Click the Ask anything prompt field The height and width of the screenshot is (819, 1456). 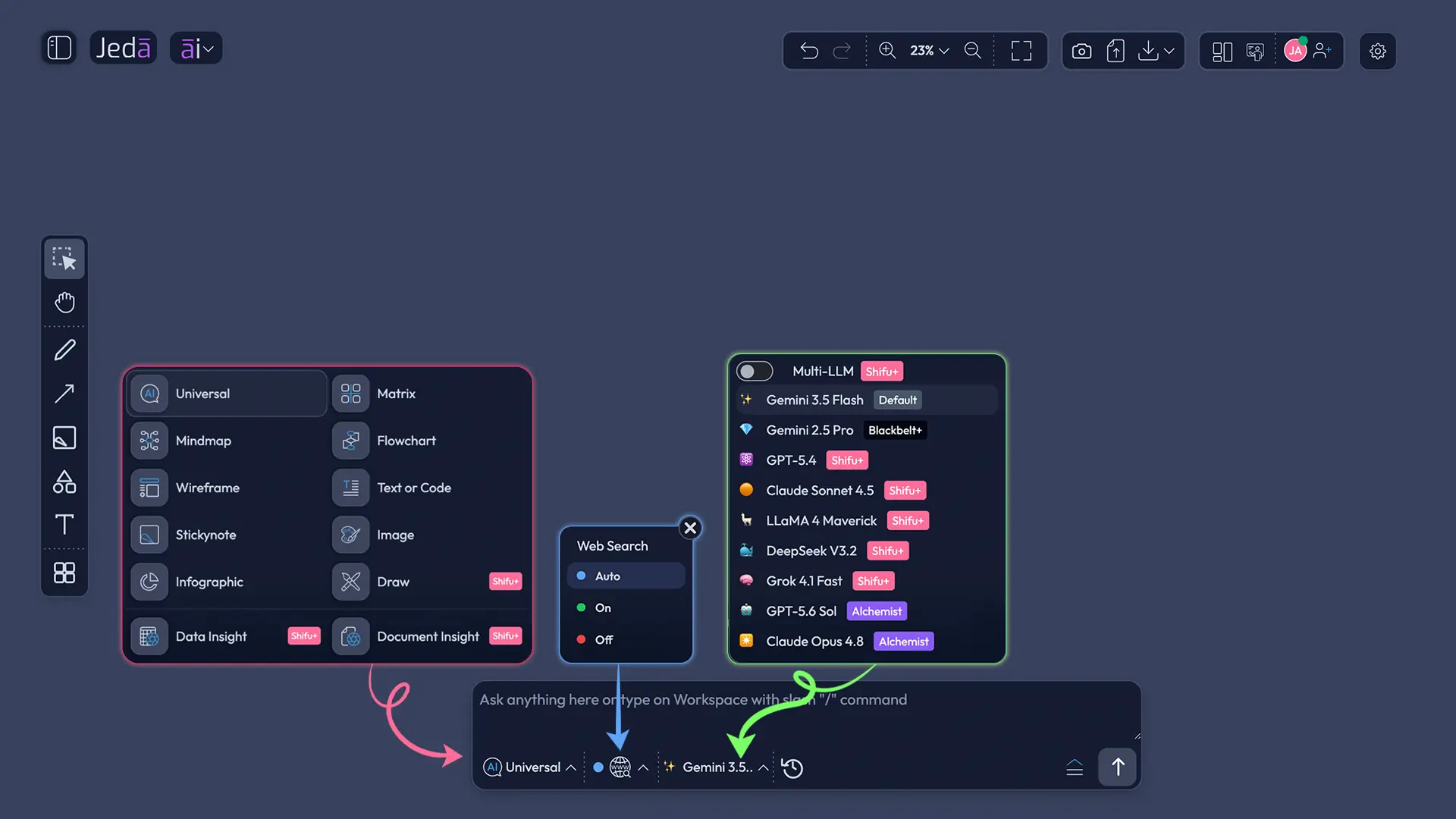coord(807,712)
